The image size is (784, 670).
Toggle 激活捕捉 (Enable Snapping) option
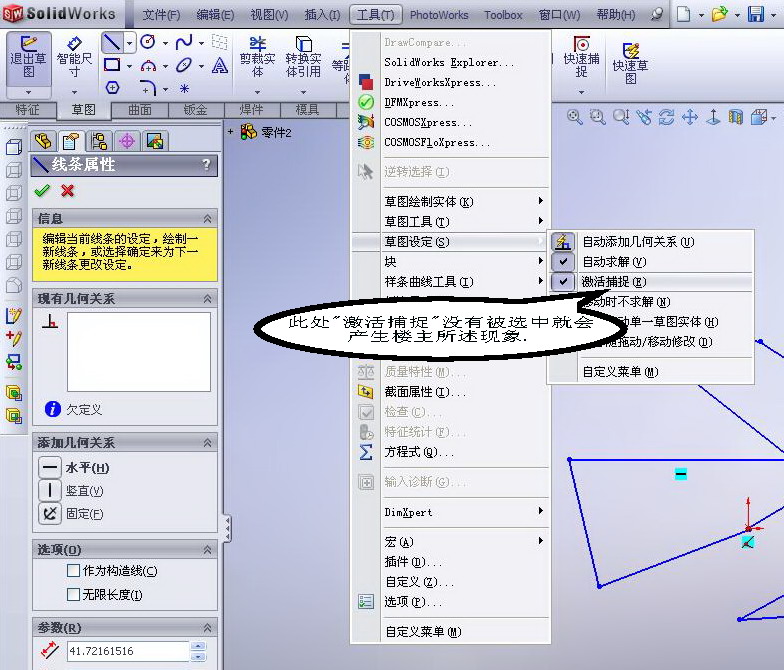coord(650,282)
